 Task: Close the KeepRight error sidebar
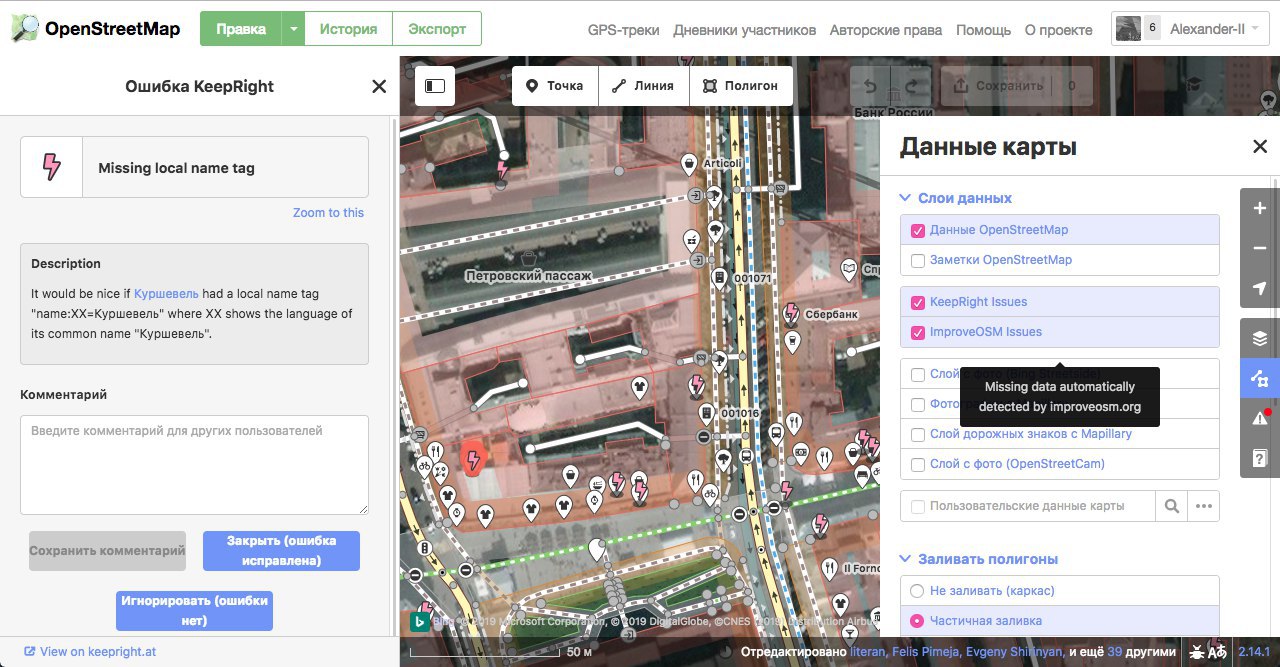coord(379,86)
